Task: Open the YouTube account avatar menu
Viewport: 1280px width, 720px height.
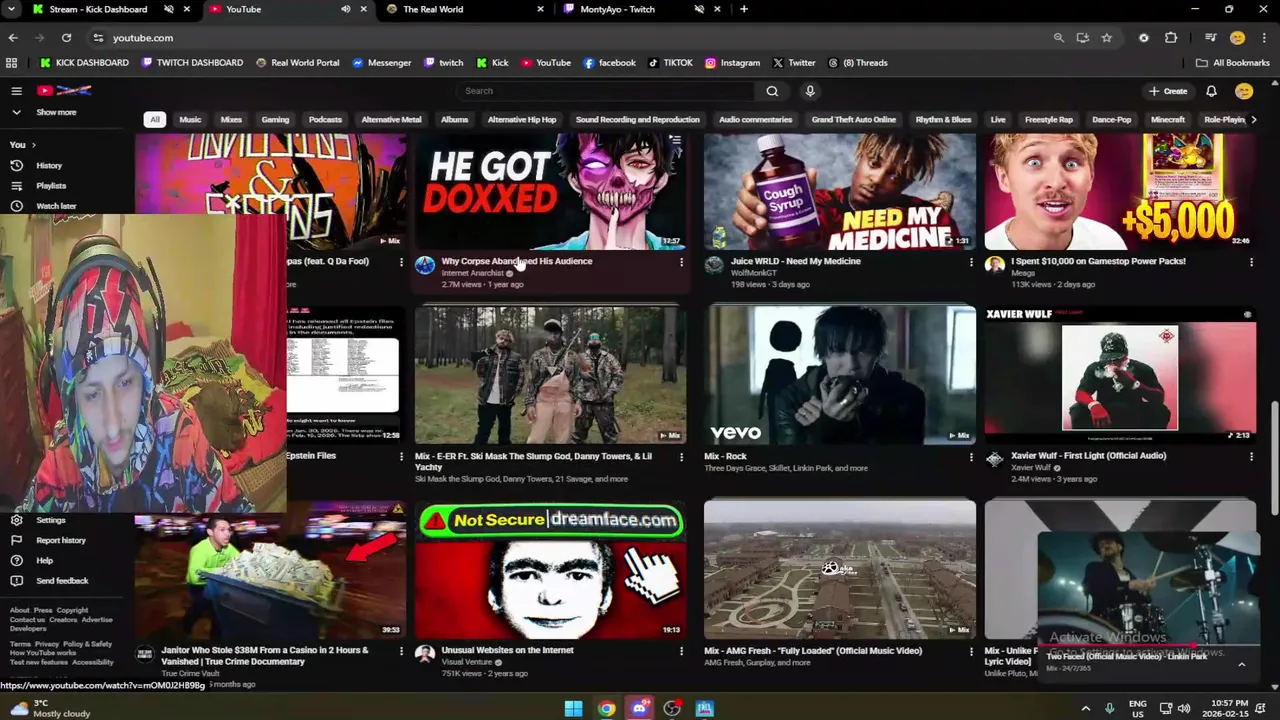Action: point(1244,91)
